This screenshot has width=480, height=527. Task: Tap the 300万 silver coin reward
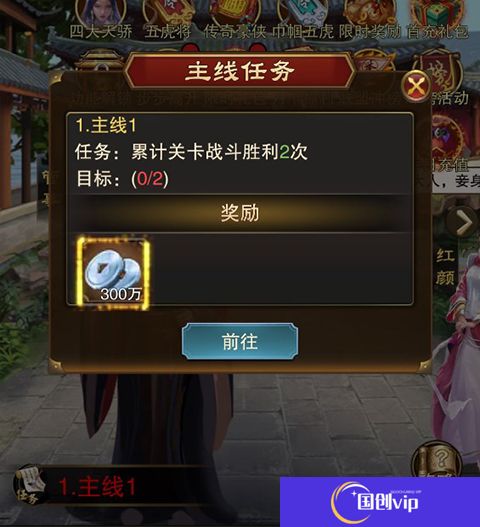point(113,273)
